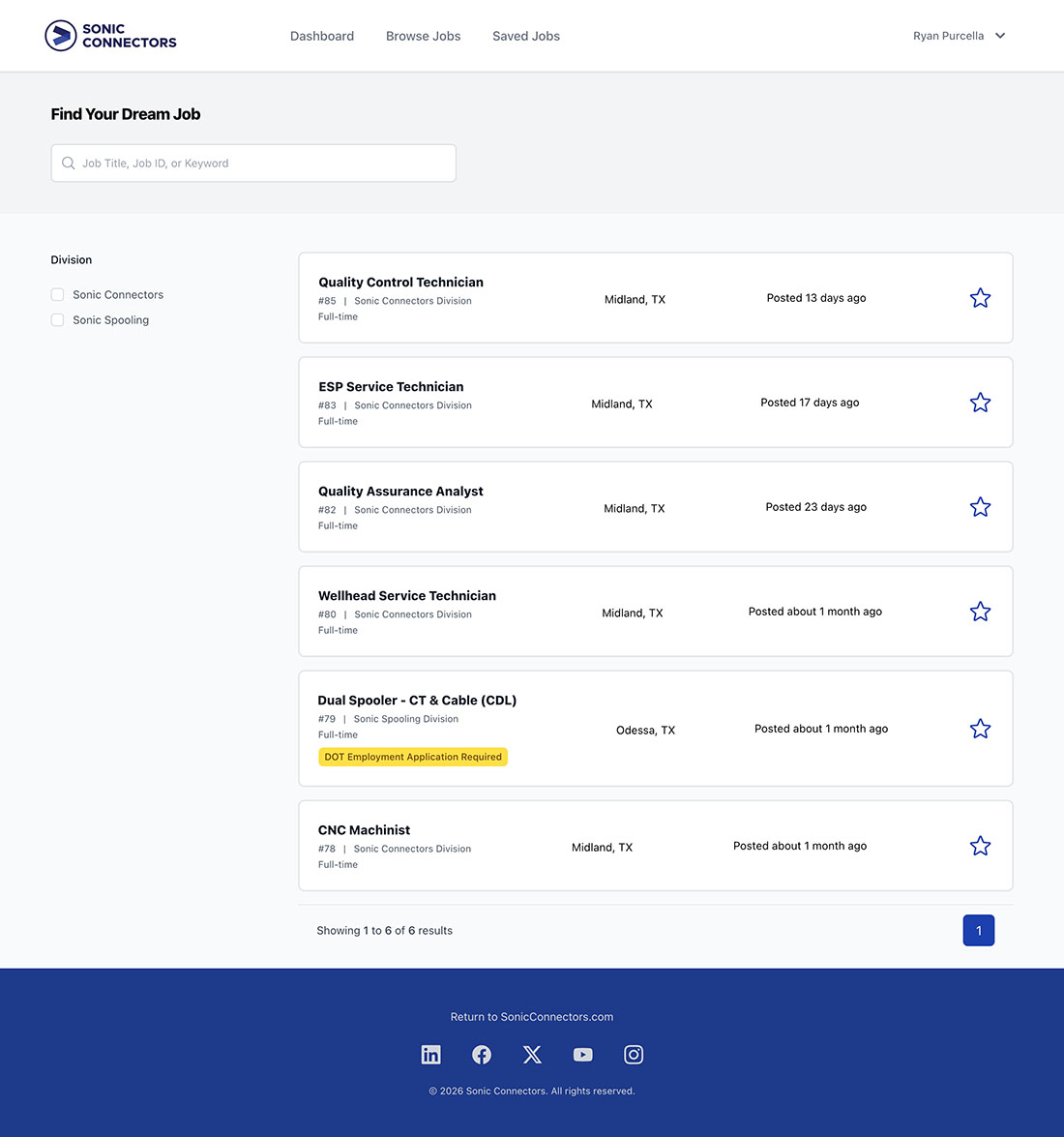Focus the Job Title or Keyword search field
This screenshot has width=1064, height=1137.
coord(253,164)
